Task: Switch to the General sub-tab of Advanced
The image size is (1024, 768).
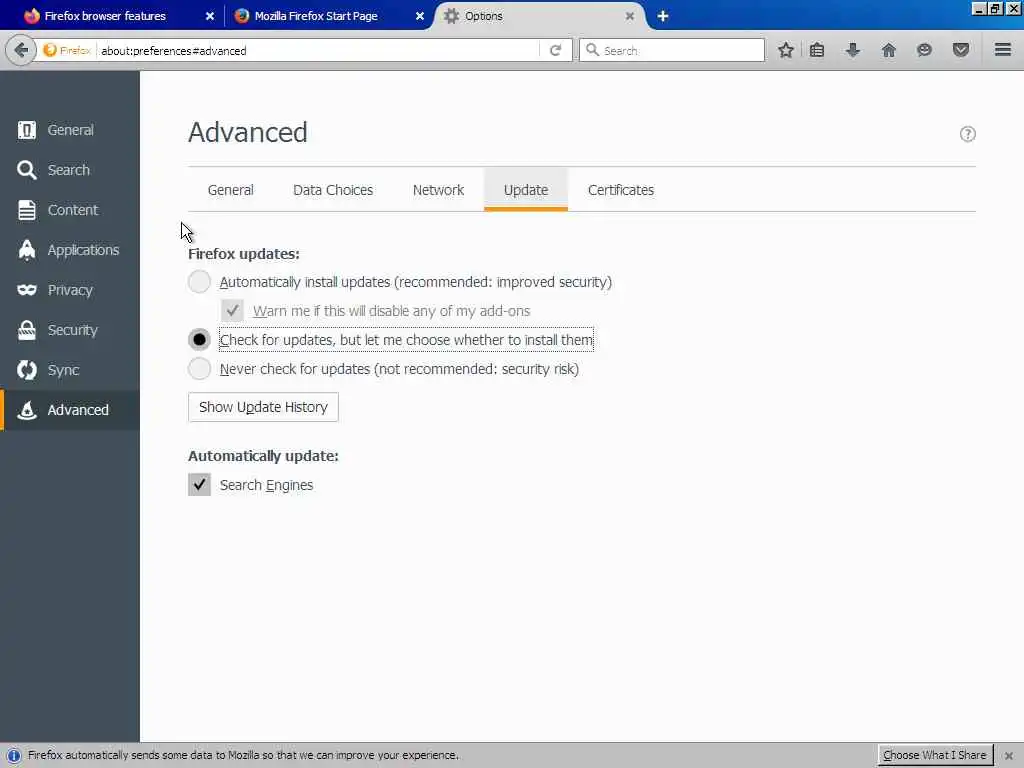Action: (x=231, y=190)
